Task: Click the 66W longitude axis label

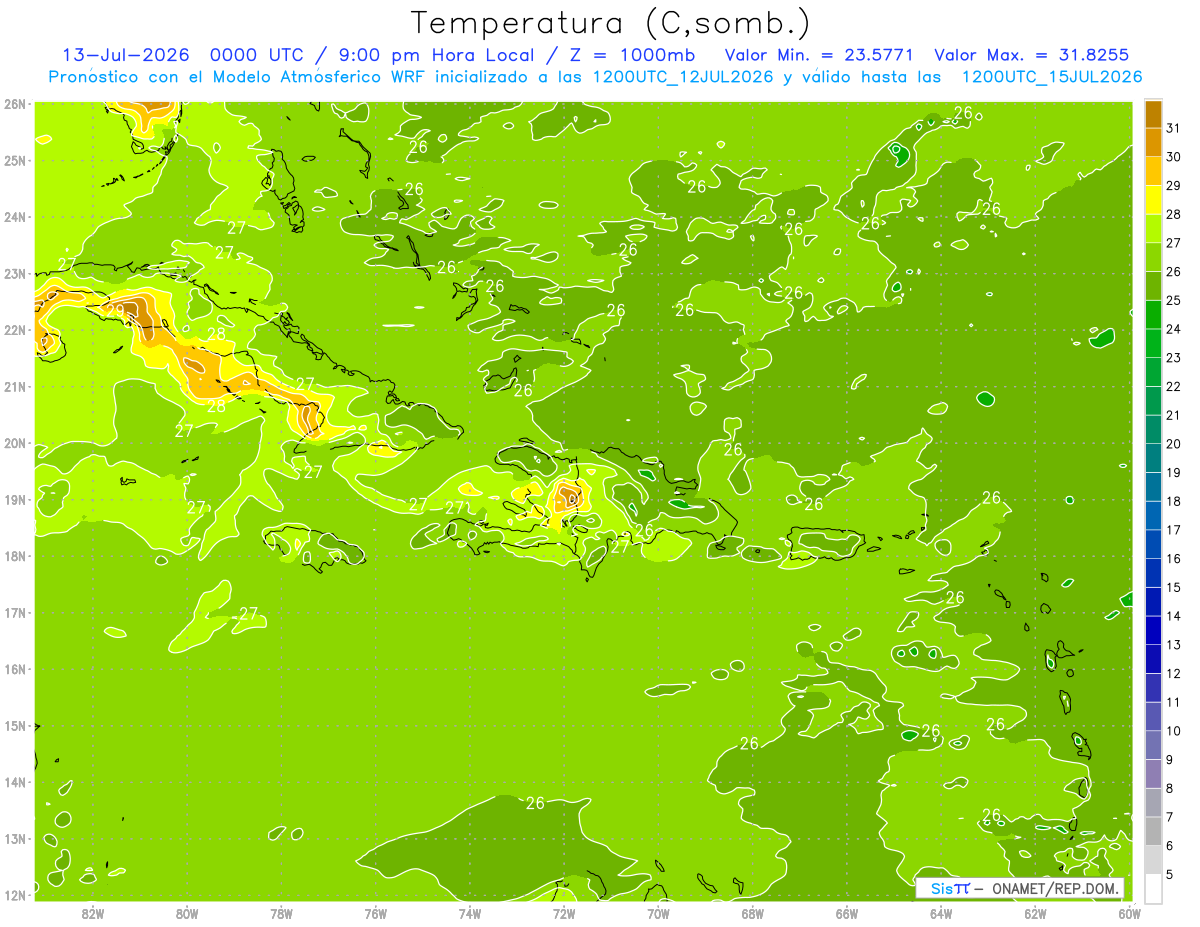Action: [847, 913]
